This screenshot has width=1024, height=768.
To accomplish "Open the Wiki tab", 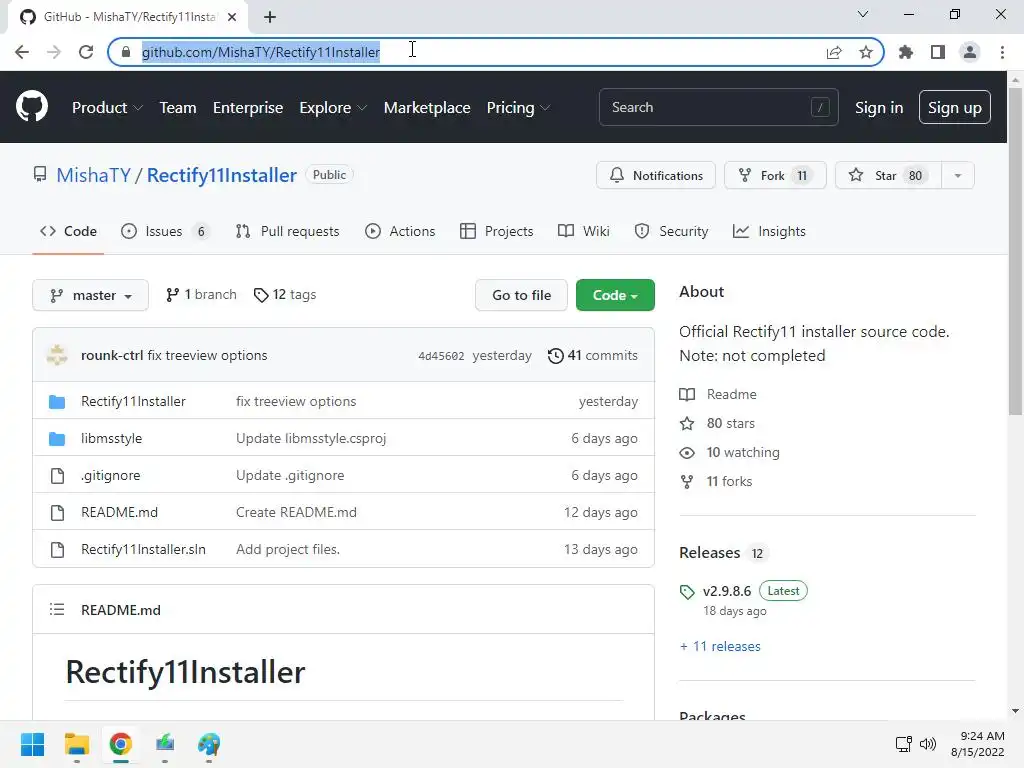I will 583,231.
